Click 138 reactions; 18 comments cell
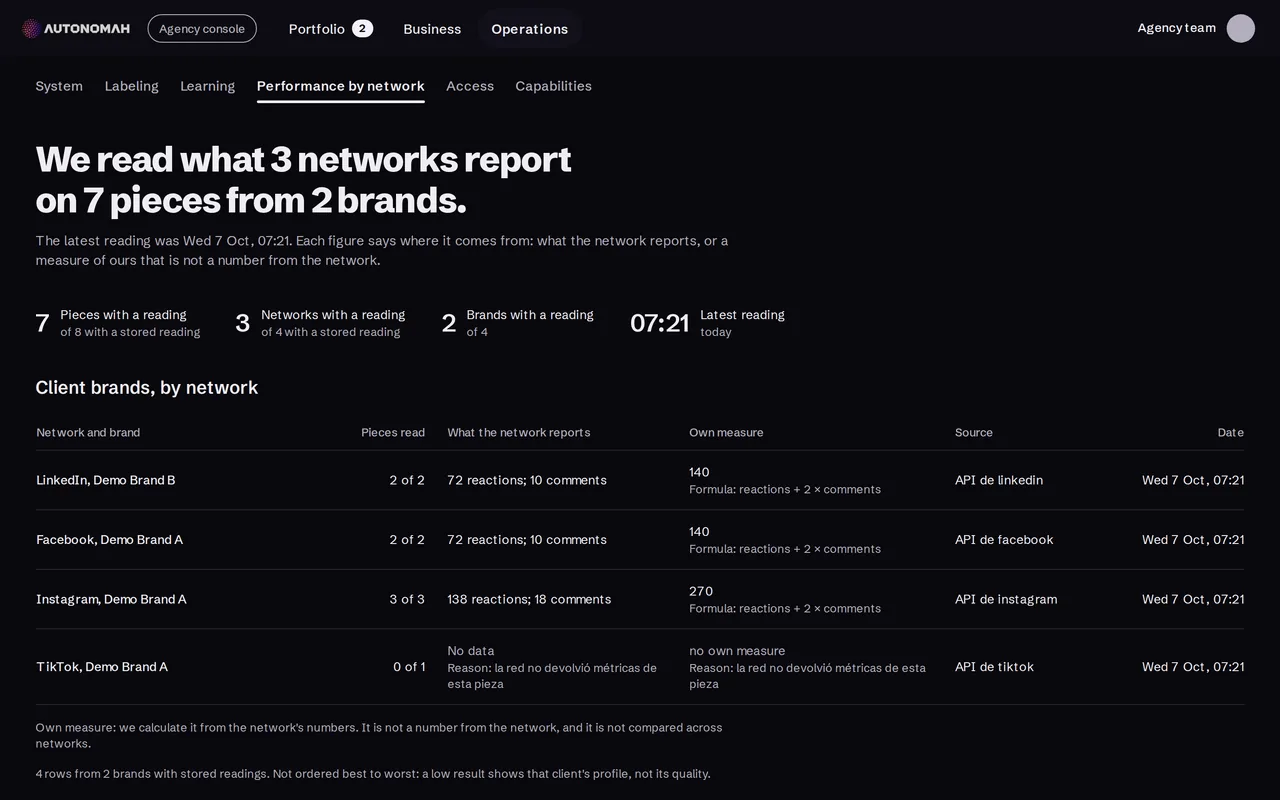Image resolution: width=1280 pixels, height=800 pixels. click(529, 599)
